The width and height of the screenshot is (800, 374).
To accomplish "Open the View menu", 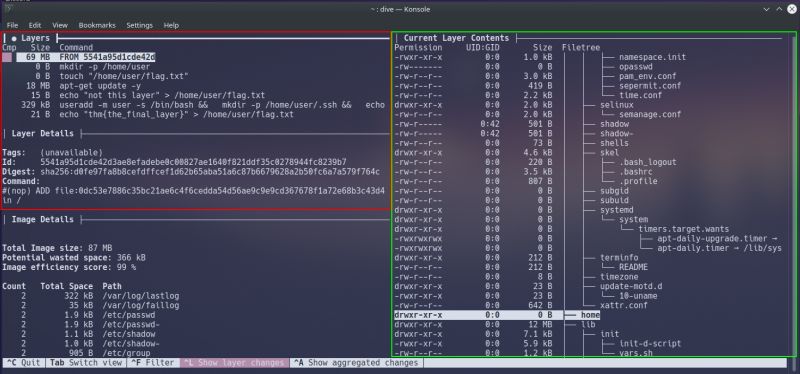I will (x=60, y=25).
